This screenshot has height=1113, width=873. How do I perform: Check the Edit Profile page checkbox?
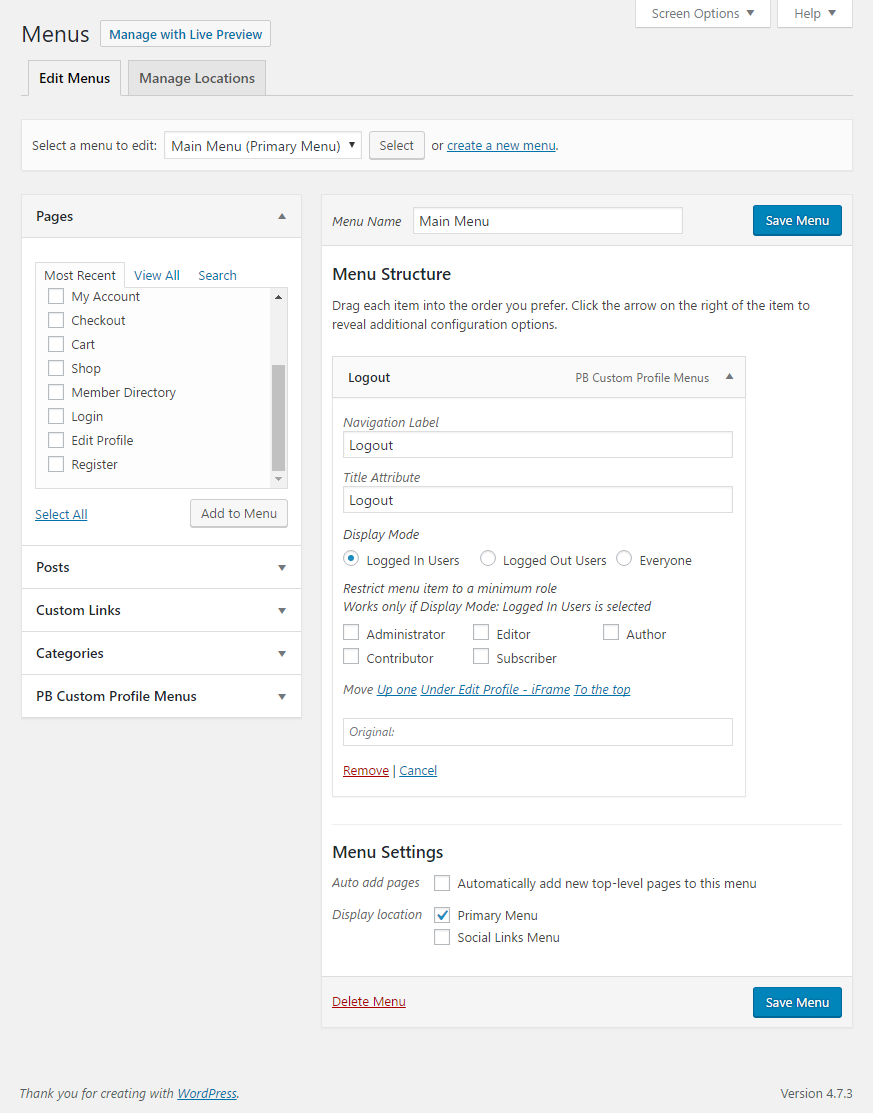point(56,441)
